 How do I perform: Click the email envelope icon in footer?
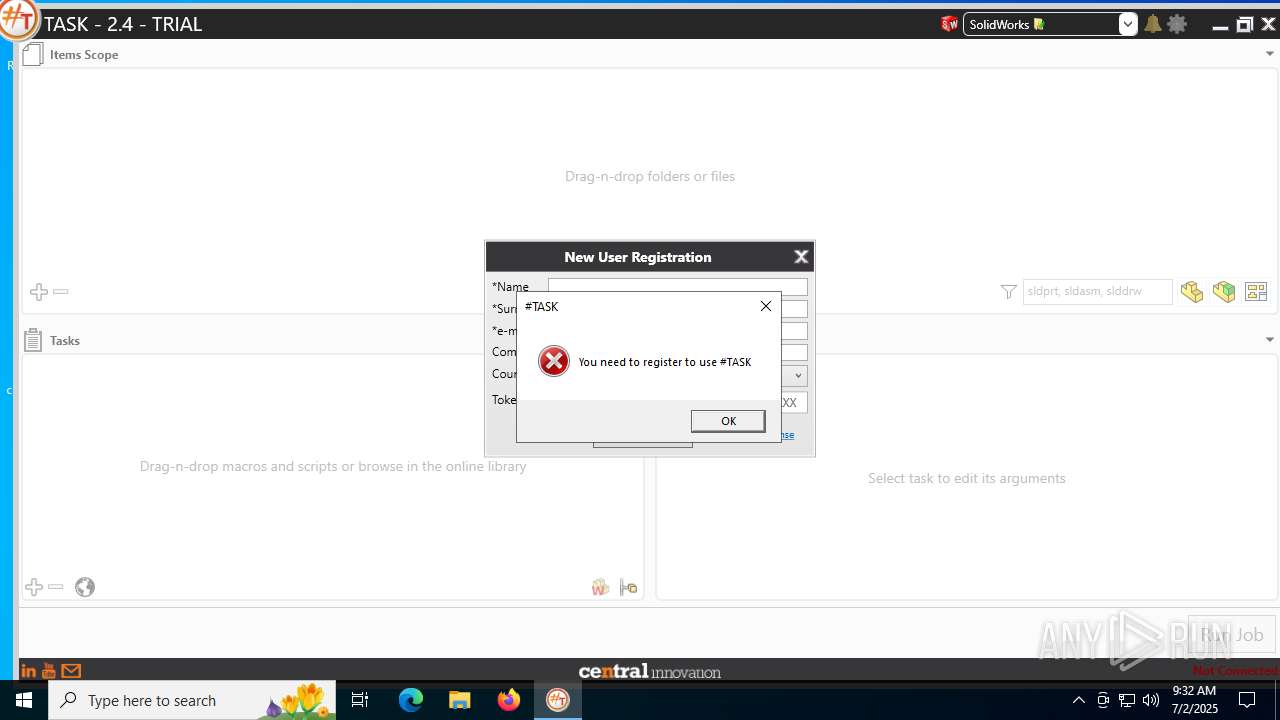[x=71, y=671]
